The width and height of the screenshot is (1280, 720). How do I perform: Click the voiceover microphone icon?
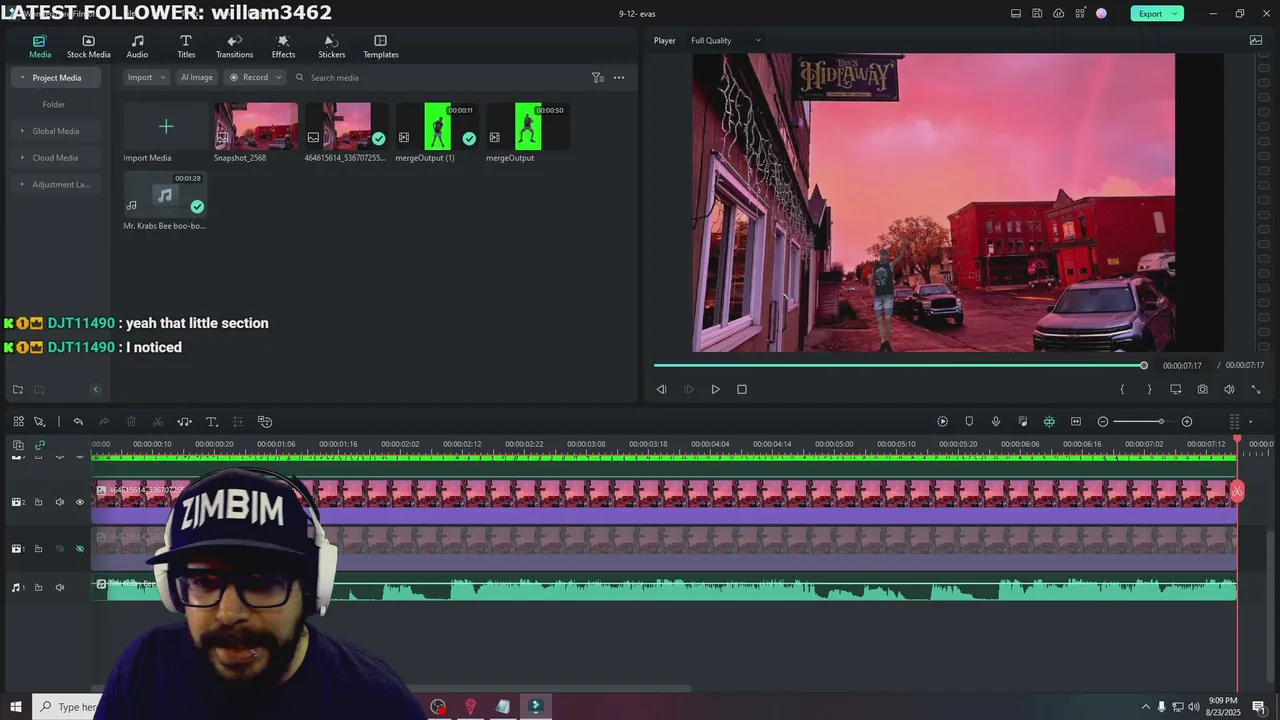[996, 421]
